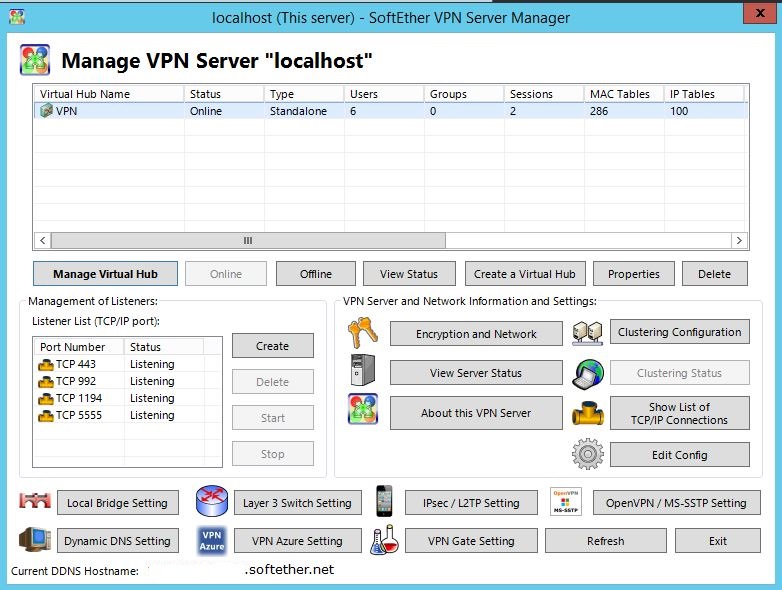Click the Port Number column header

click(x=78, y=347)
